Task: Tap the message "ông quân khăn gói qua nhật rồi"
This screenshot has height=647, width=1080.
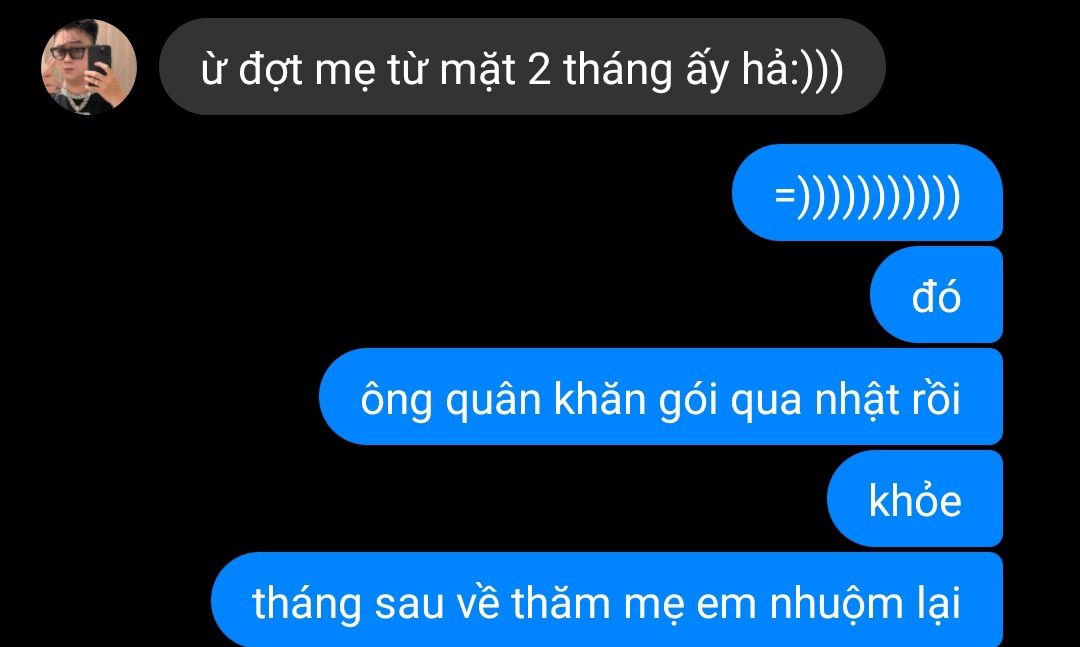Action: coord(661,397)
